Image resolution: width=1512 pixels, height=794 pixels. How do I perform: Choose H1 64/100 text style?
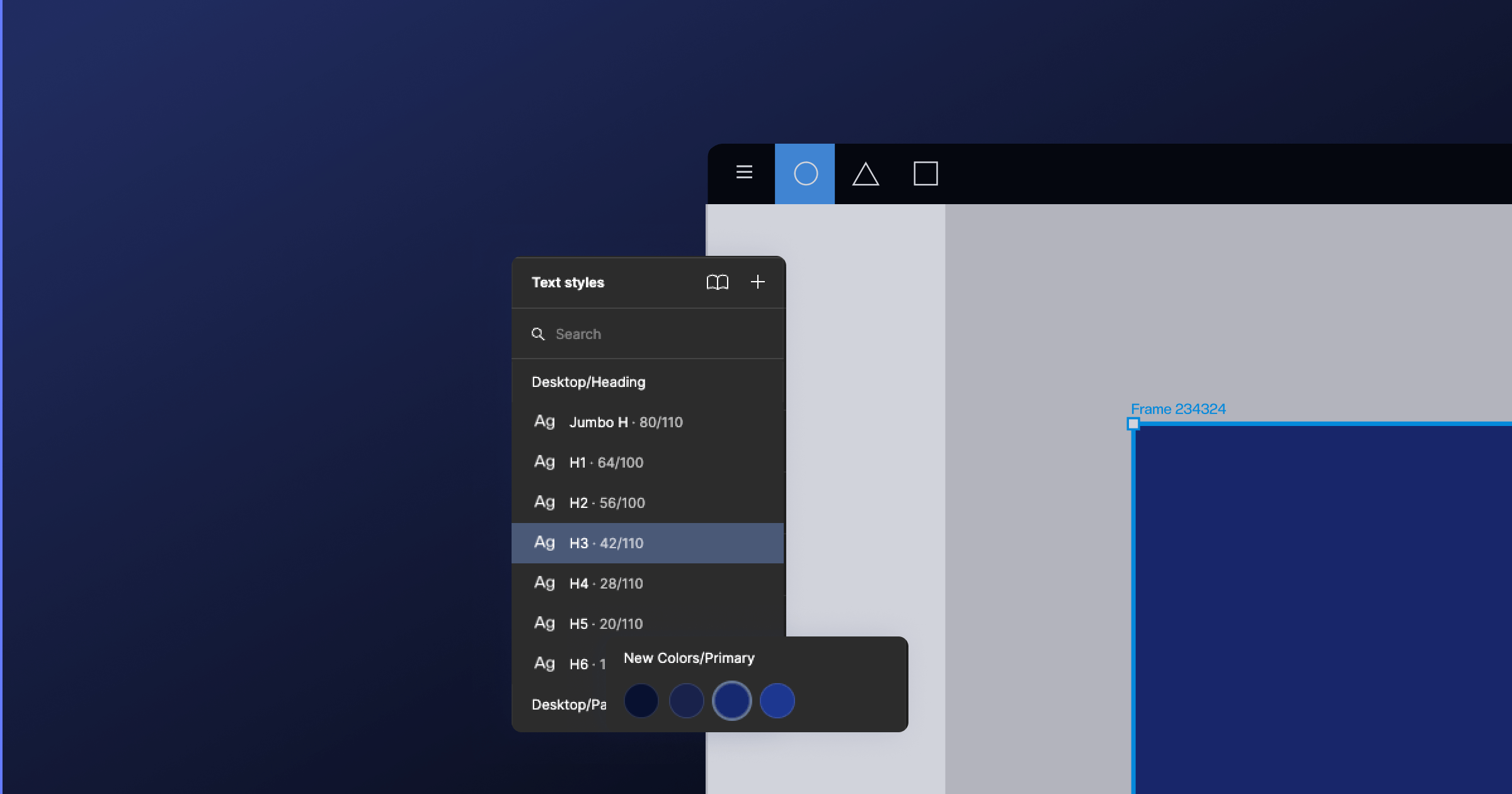648,463
